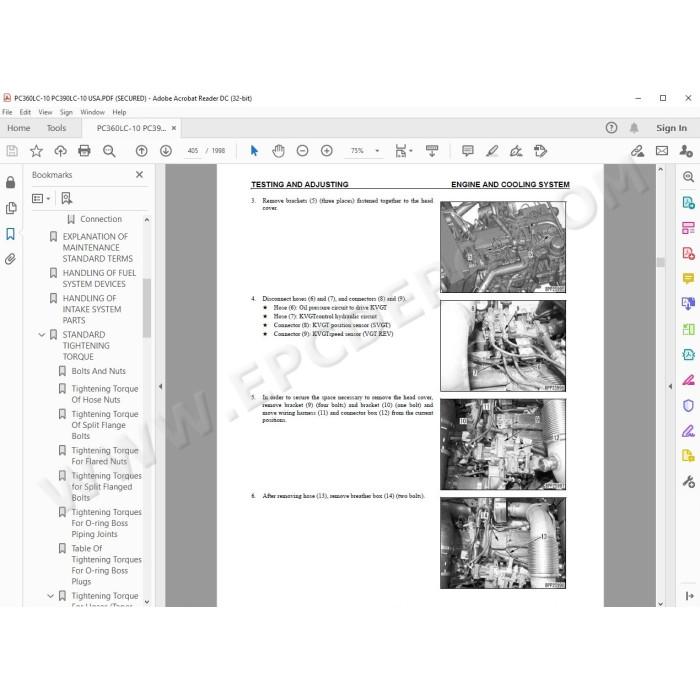
Task: Click the share with others person icon
Action: point(686,151)
